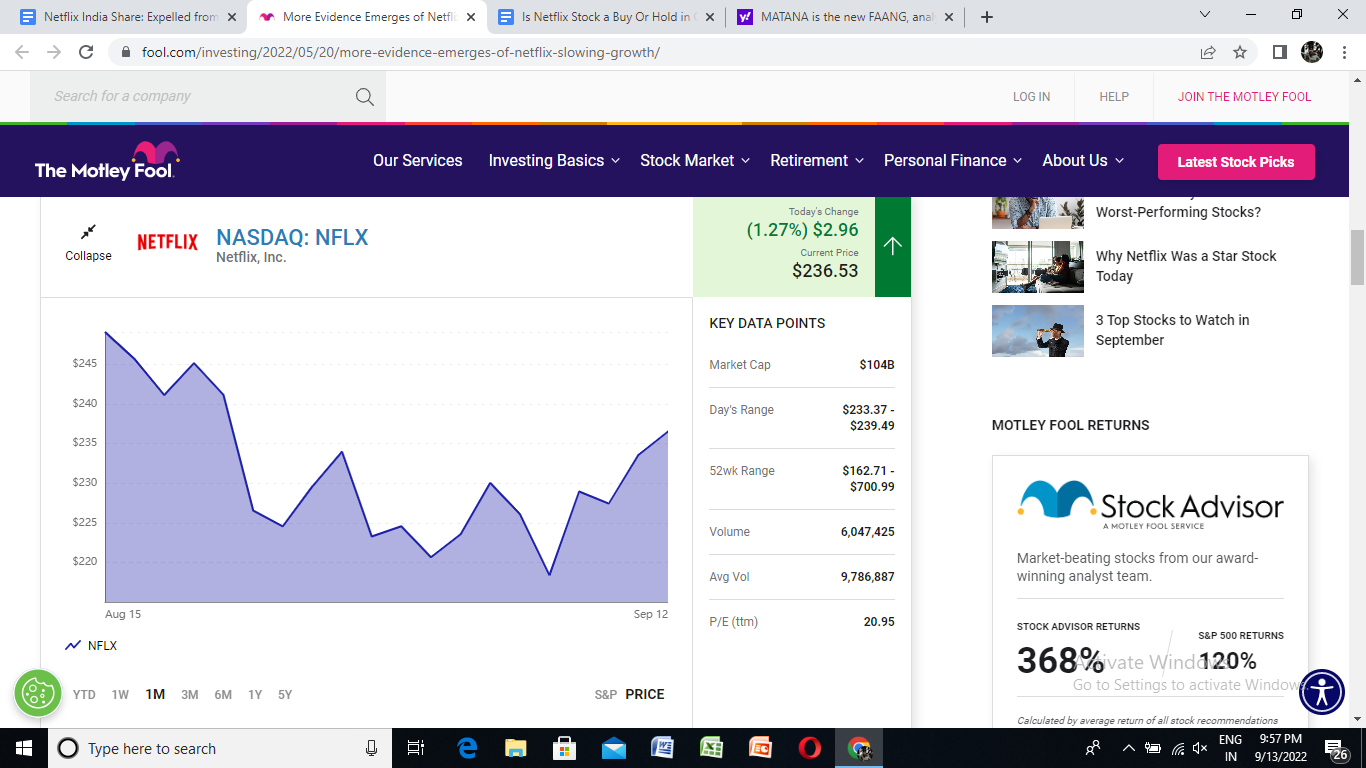Open the Worst-Performing Stocks article link
1366x768 pixels.
click(1178, 212)
